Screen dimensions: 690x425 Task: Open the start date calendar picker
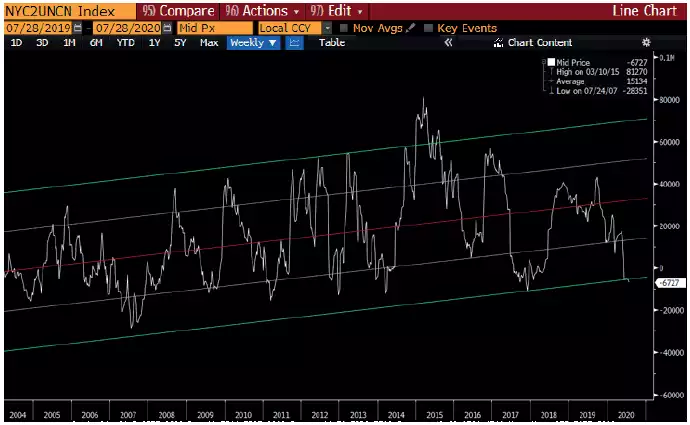click(78, 28)
